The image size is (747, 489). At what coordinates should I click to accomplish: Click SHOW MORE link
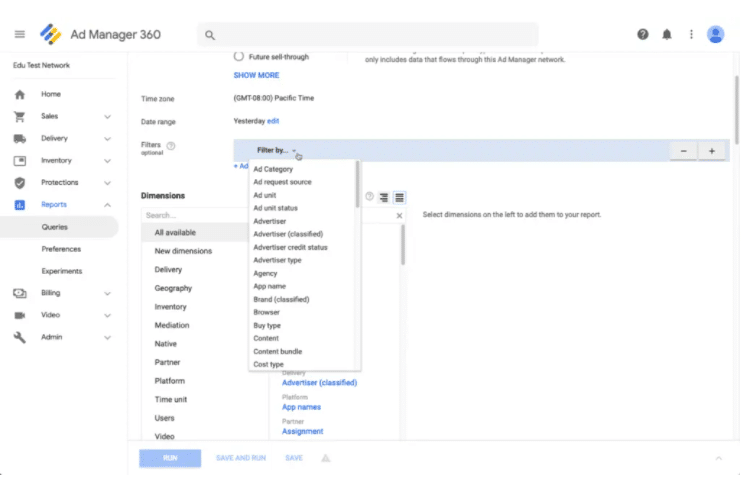256,75
